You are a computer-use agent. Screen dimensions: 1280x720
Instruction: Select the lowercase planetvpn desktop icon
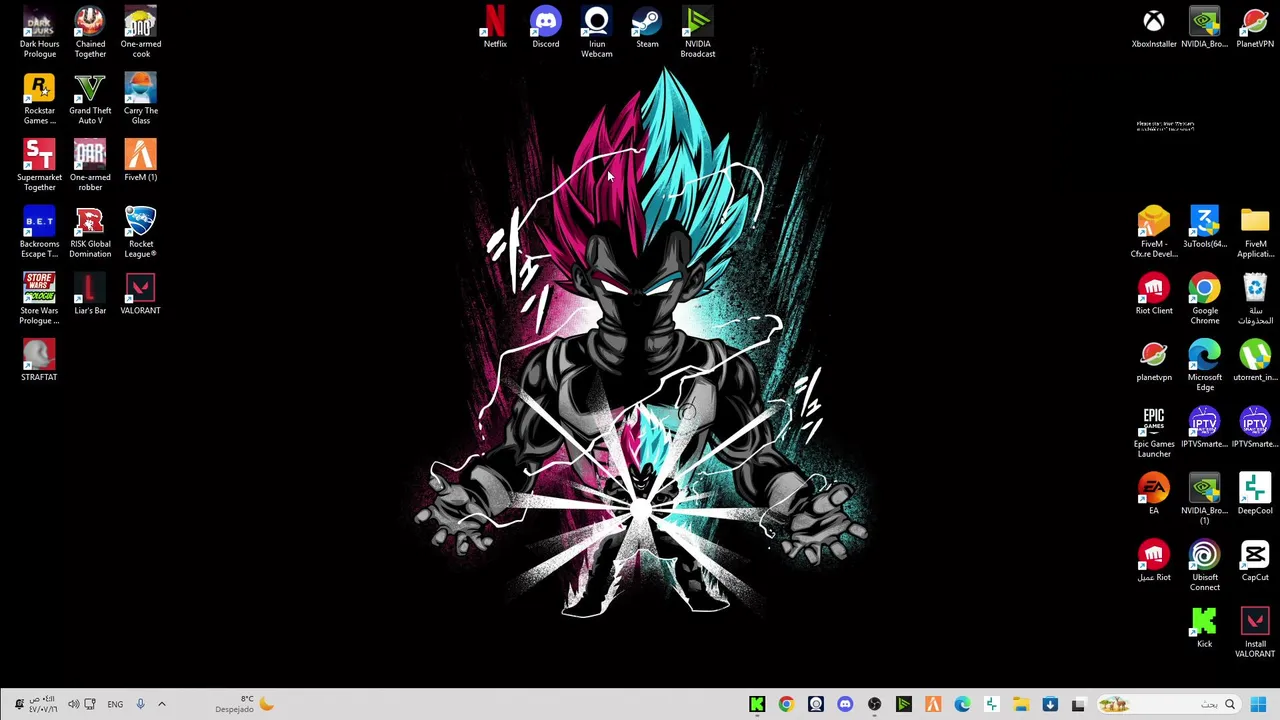(x=1154, y=361)
